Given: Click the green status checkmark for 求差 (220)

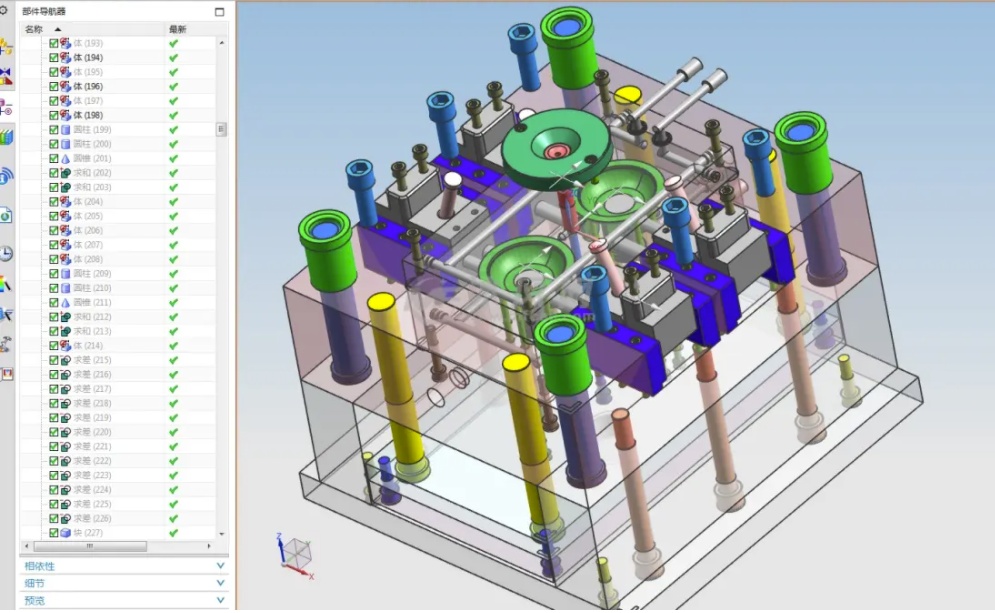Looking at the screenshot, I should pos(173,432).
